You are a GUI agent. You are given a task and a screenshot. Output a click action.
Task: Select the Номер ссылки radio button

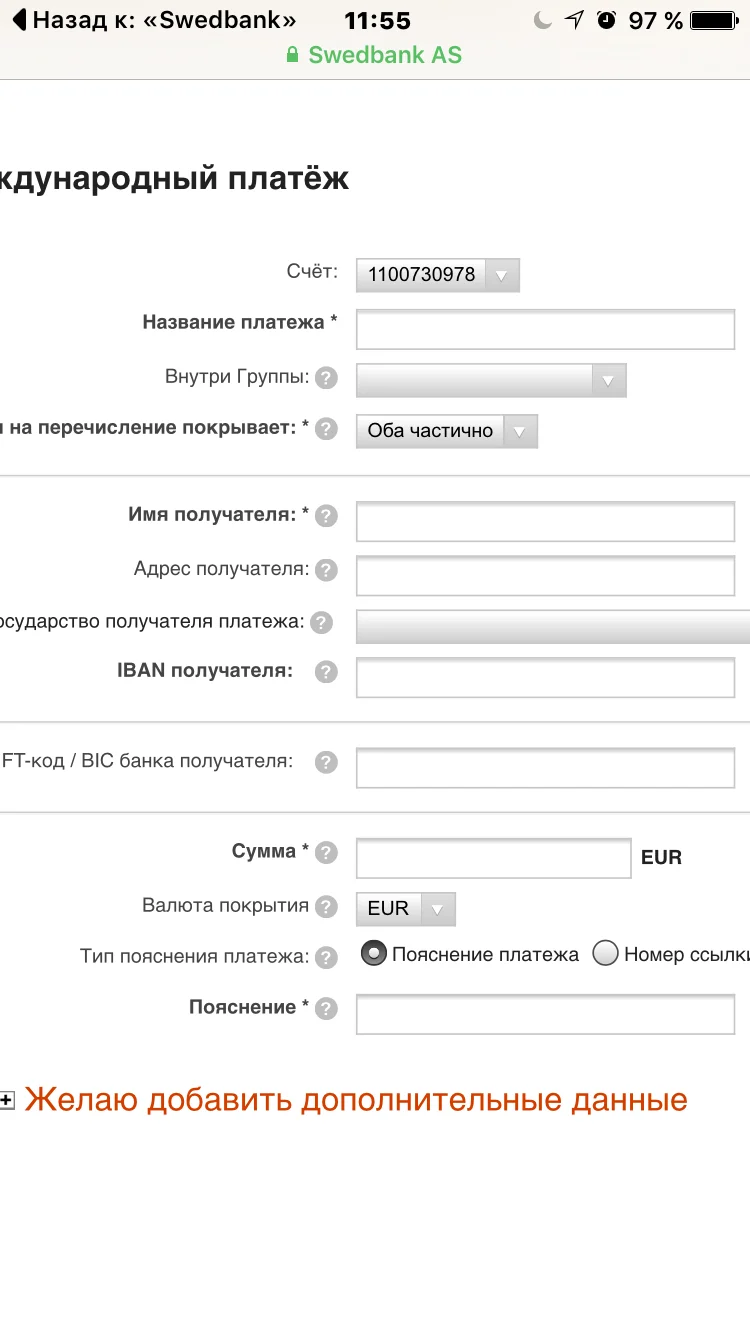coord(605,954)
